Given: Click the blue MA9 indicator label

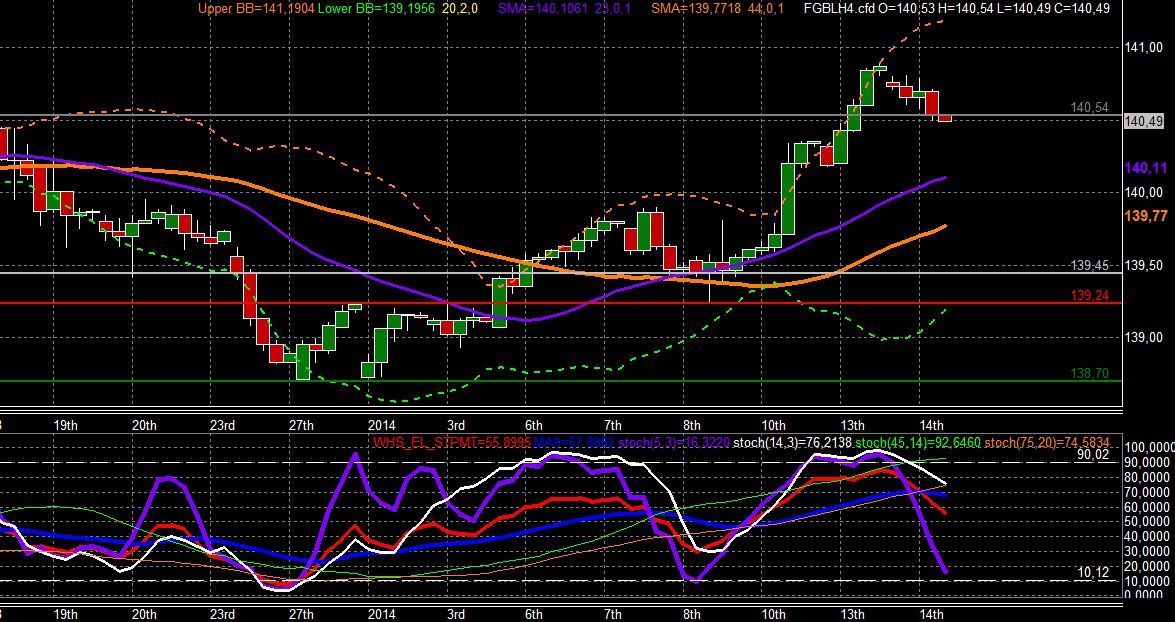Looking at the screenshot, I should click(x=574, y=443).
